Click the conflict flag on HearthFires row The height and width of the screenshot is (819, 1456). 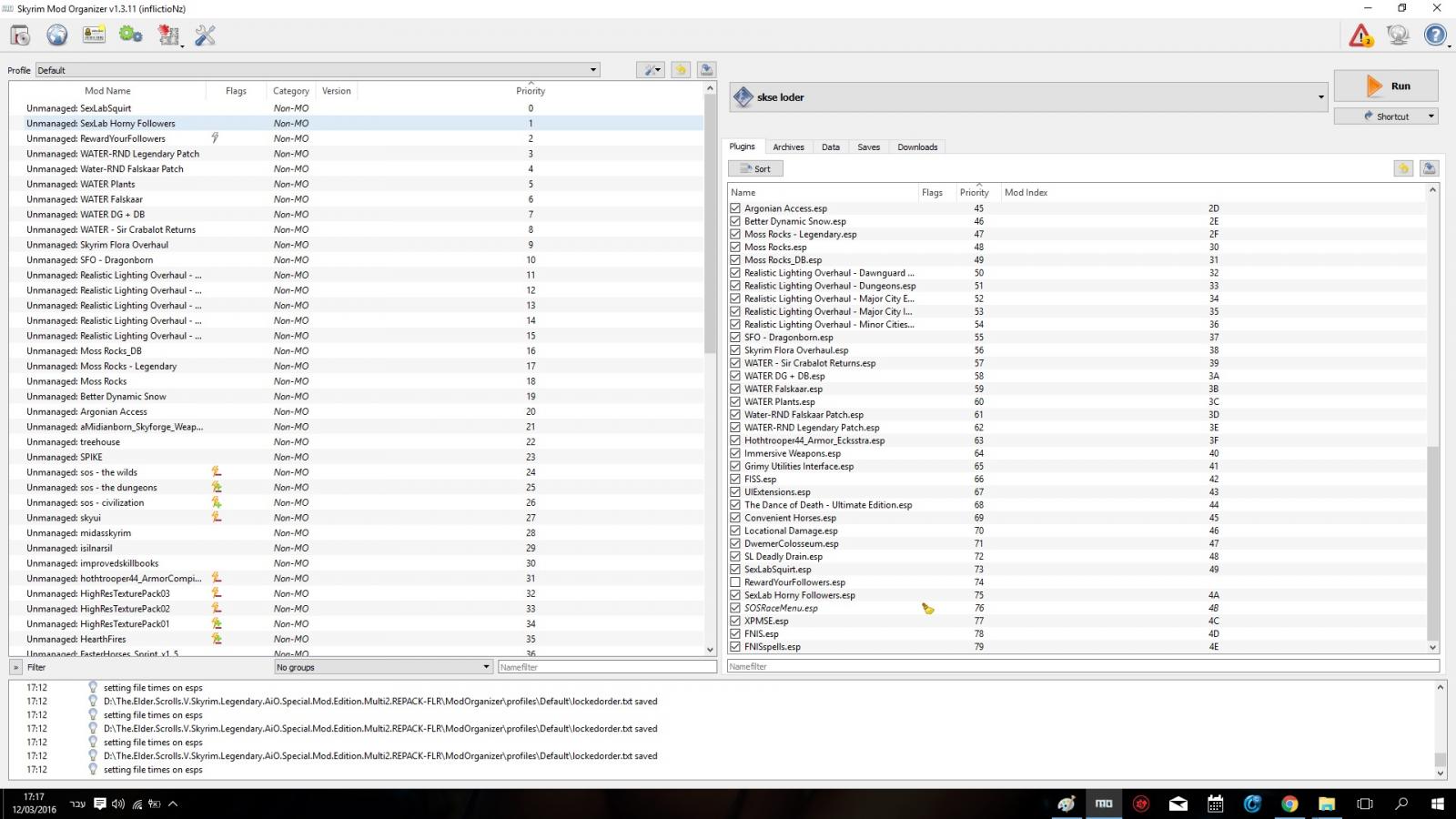click(217, 639)
